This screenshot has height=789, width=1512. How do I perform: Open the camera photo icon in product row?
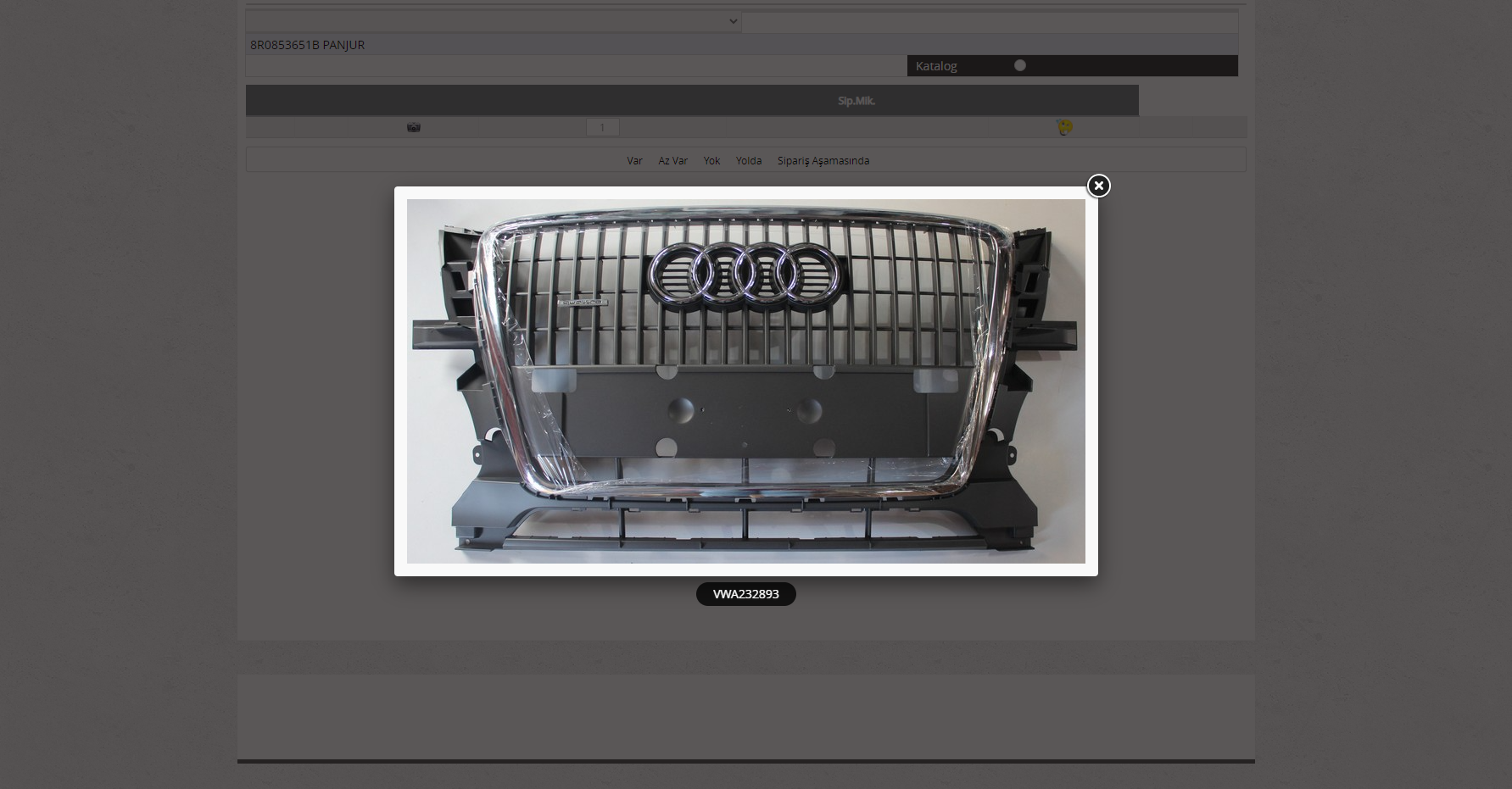pos(414,127)
